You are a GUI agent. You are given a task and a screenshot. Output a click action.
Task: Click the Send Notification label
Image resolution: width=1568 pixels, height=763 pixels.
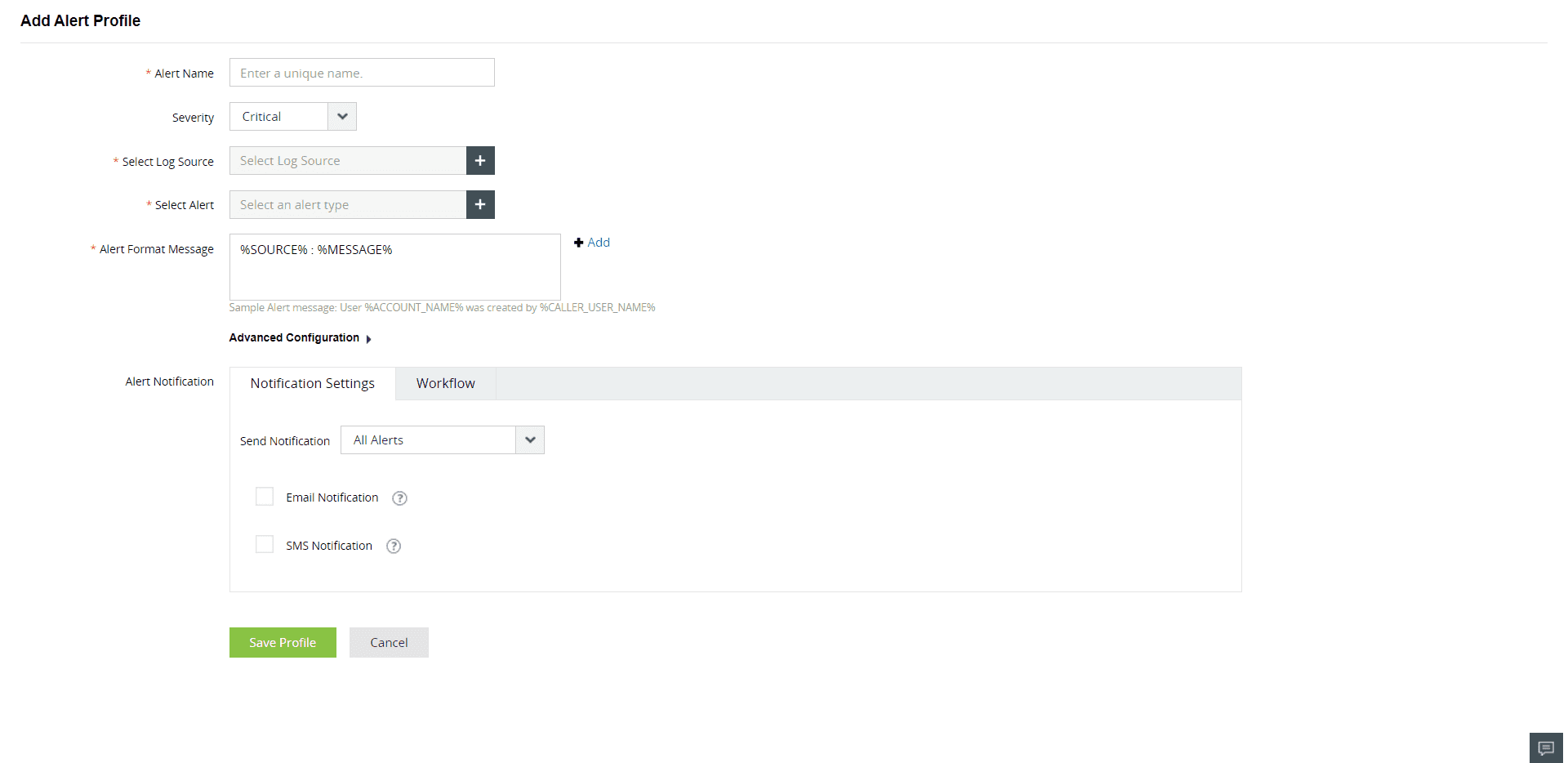(285, 441)
